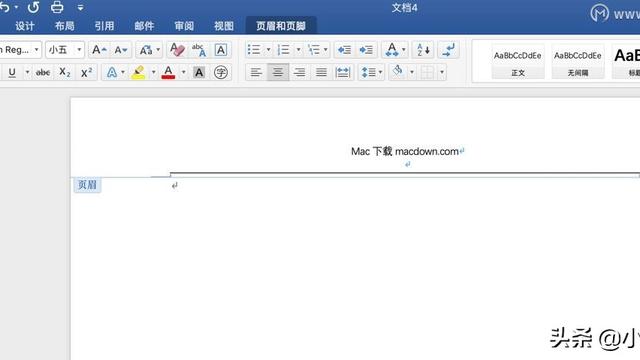Click the Undo icon in title bar
This screenshot has height=360, width=640.
4,7
